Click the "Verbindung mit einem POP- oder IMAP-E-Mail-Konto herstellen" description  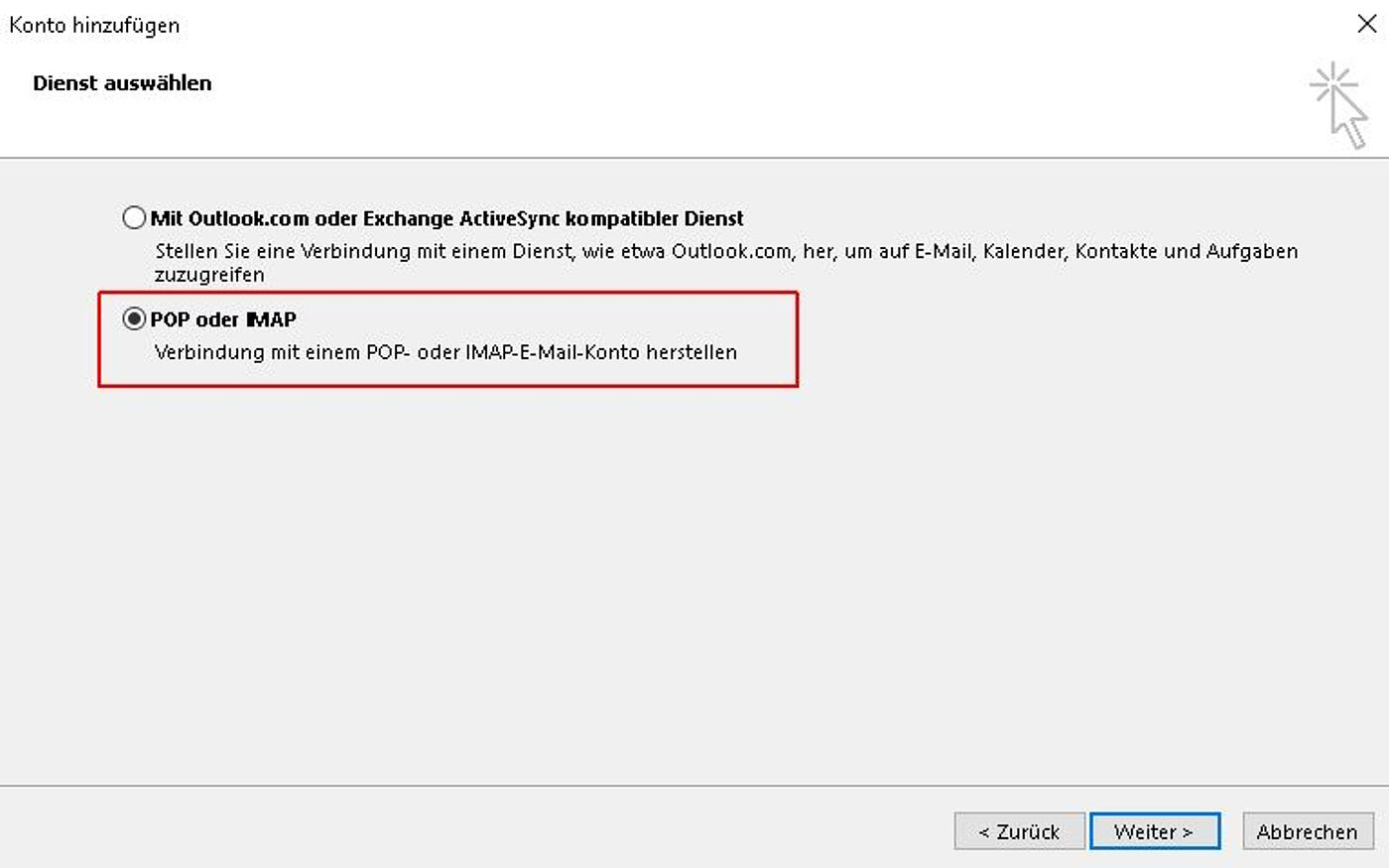click(445, 352)
